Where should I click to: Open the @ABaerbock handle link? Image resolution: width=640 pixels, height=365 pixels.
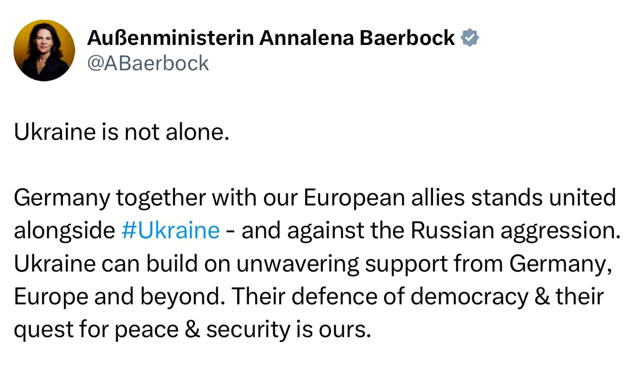click(148, 63)
